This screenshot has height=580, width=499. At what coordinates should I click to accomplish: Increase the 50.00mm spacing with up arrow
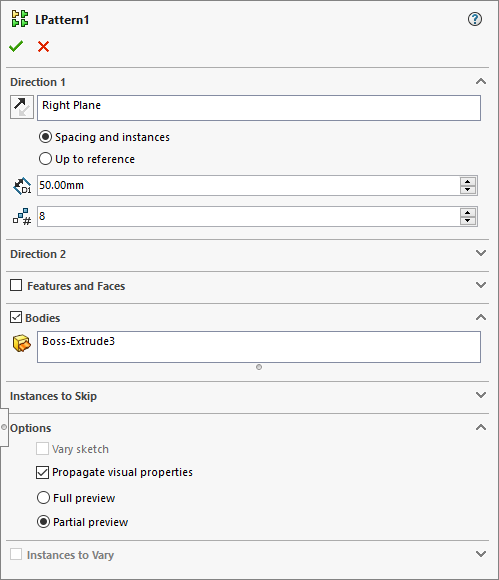[x=468, y=182]
